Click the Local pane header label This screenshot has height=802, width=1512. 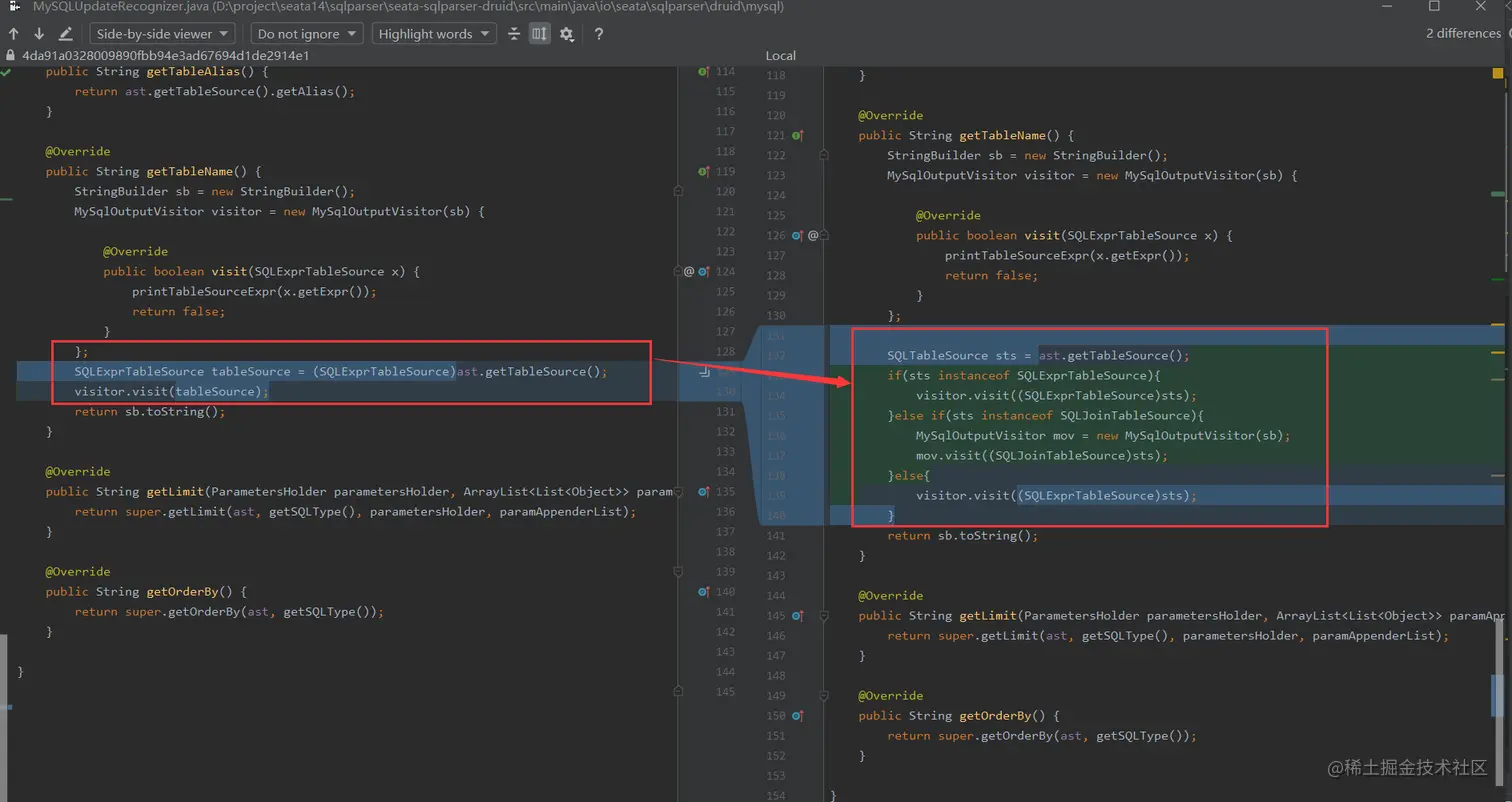[780, 56]
